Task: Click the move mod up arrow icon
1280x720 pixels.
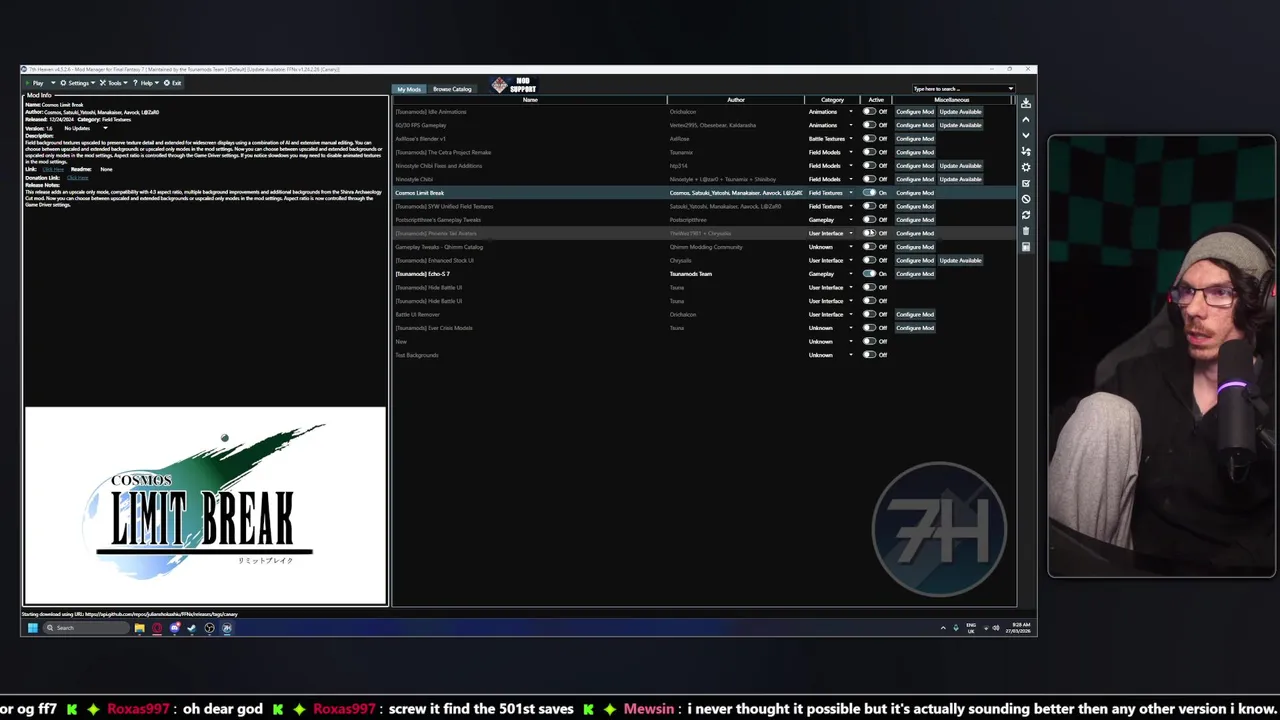Action: [1026, 119]
